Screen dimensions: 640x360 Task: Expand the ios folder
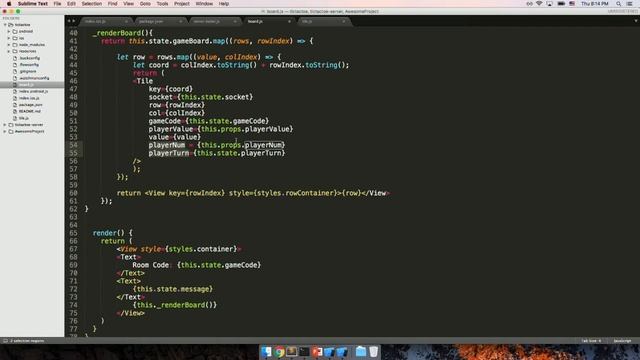[x=9, y=38]
